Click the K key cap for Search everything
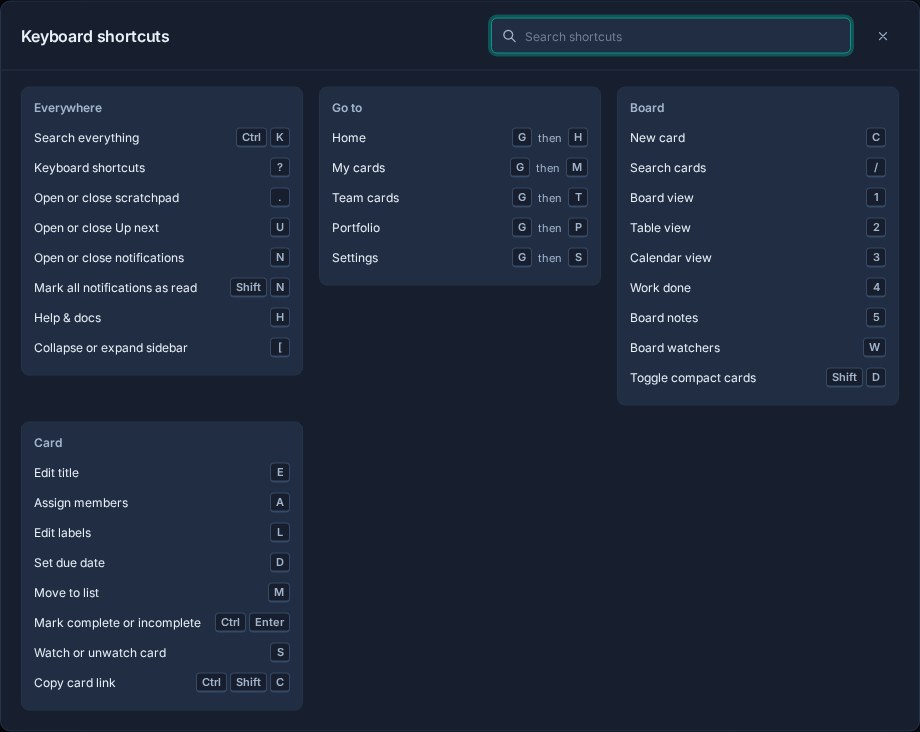The width and height of the screenshot is (920, 732). pos(280,137)
